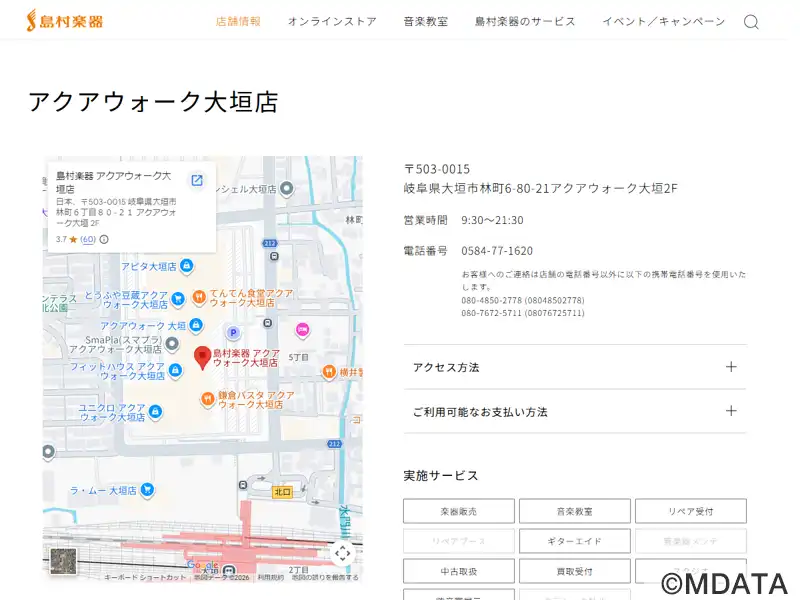Toggle satellite layer thumbnail on map

[64, 561]
